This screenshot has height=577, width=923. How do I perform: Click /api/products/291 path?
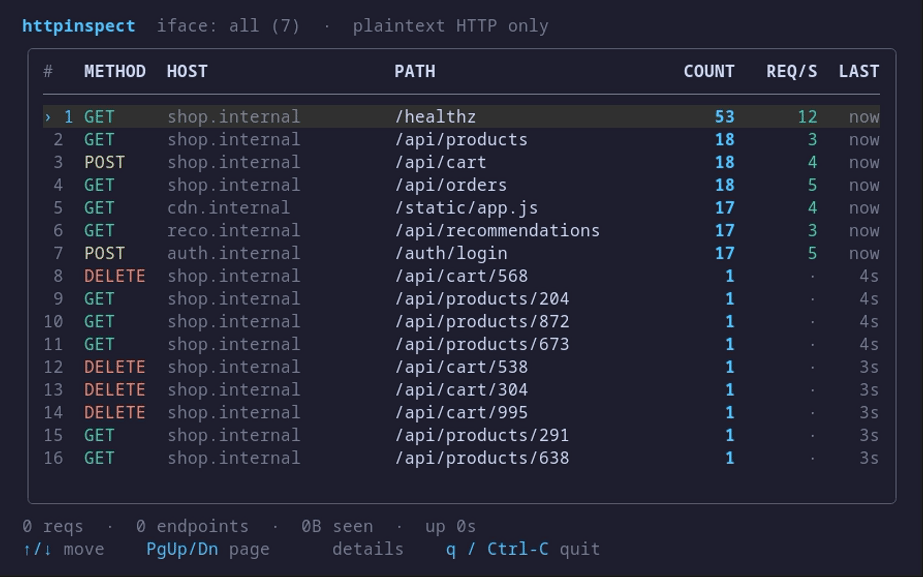482,436
